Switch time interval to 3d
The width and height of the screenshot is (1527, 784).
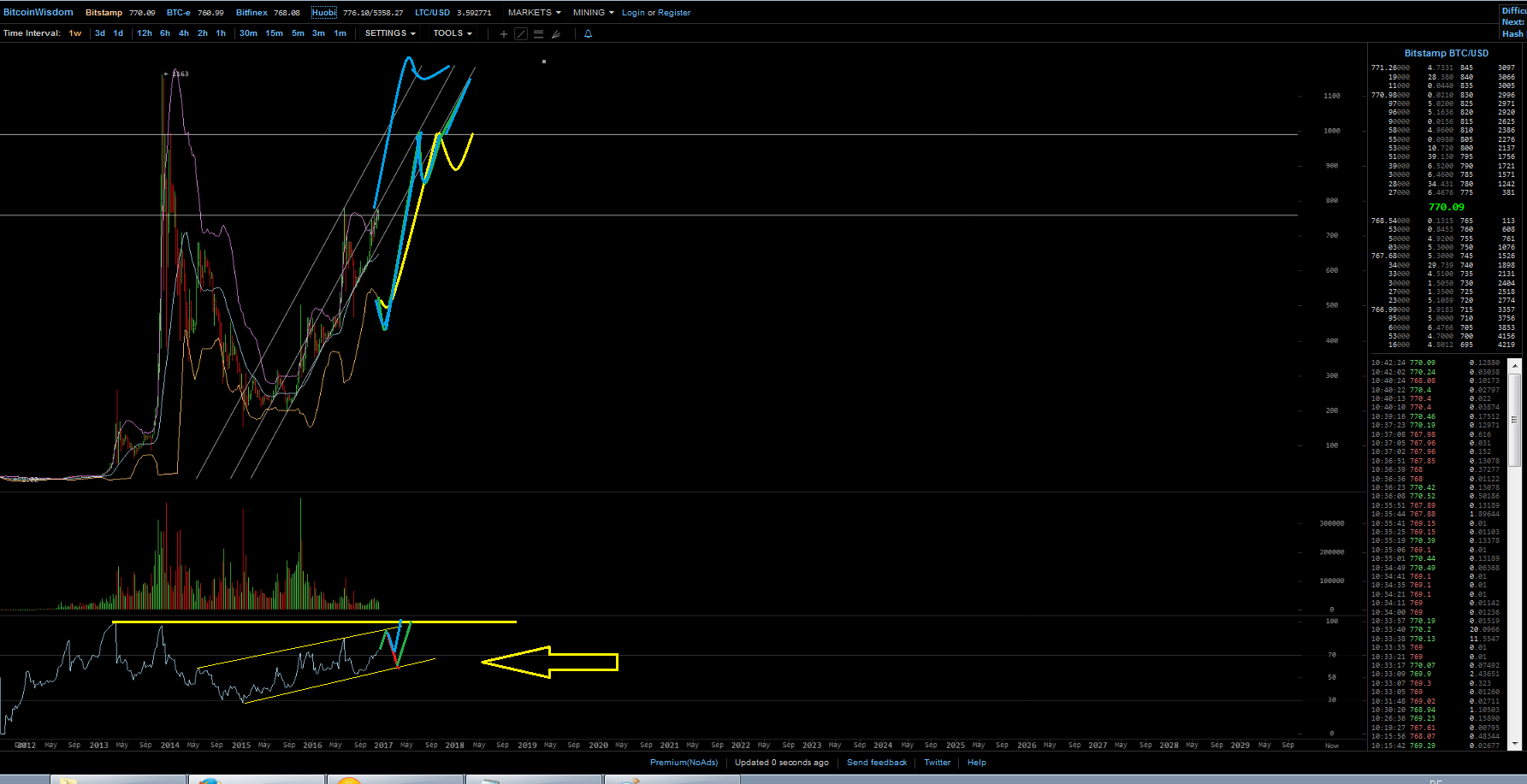tap(100, 33)
